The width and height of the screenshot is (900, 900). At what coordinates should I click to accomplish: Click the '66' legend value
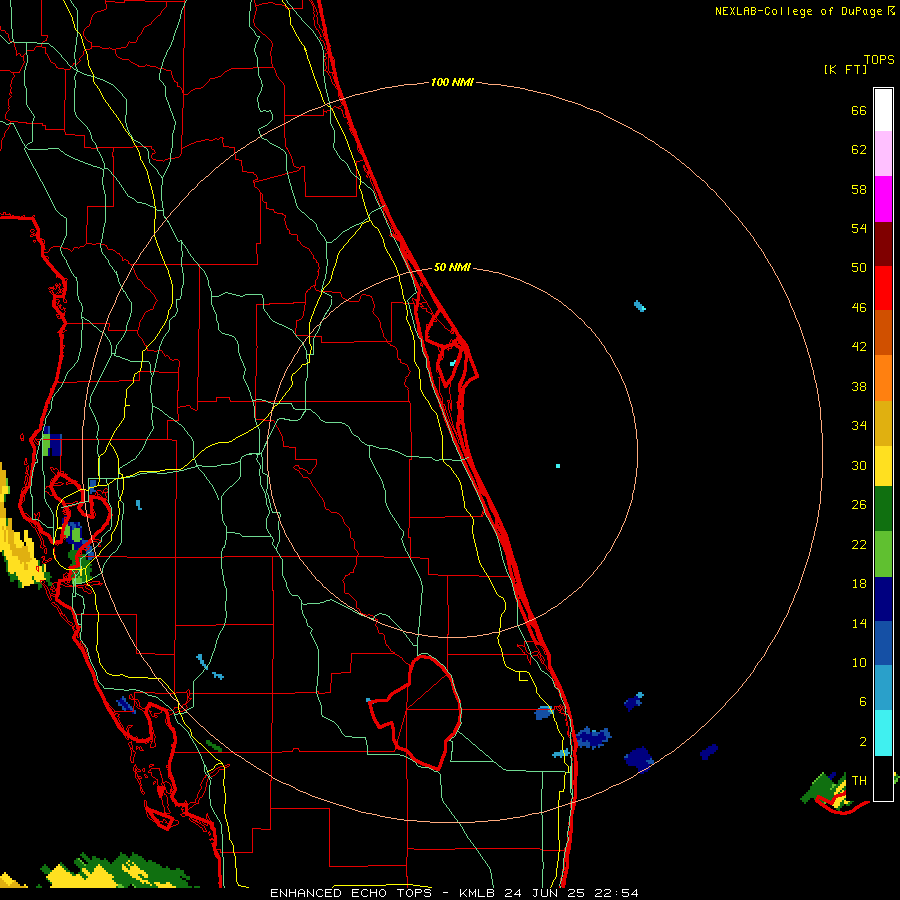(x=859, y=110)
